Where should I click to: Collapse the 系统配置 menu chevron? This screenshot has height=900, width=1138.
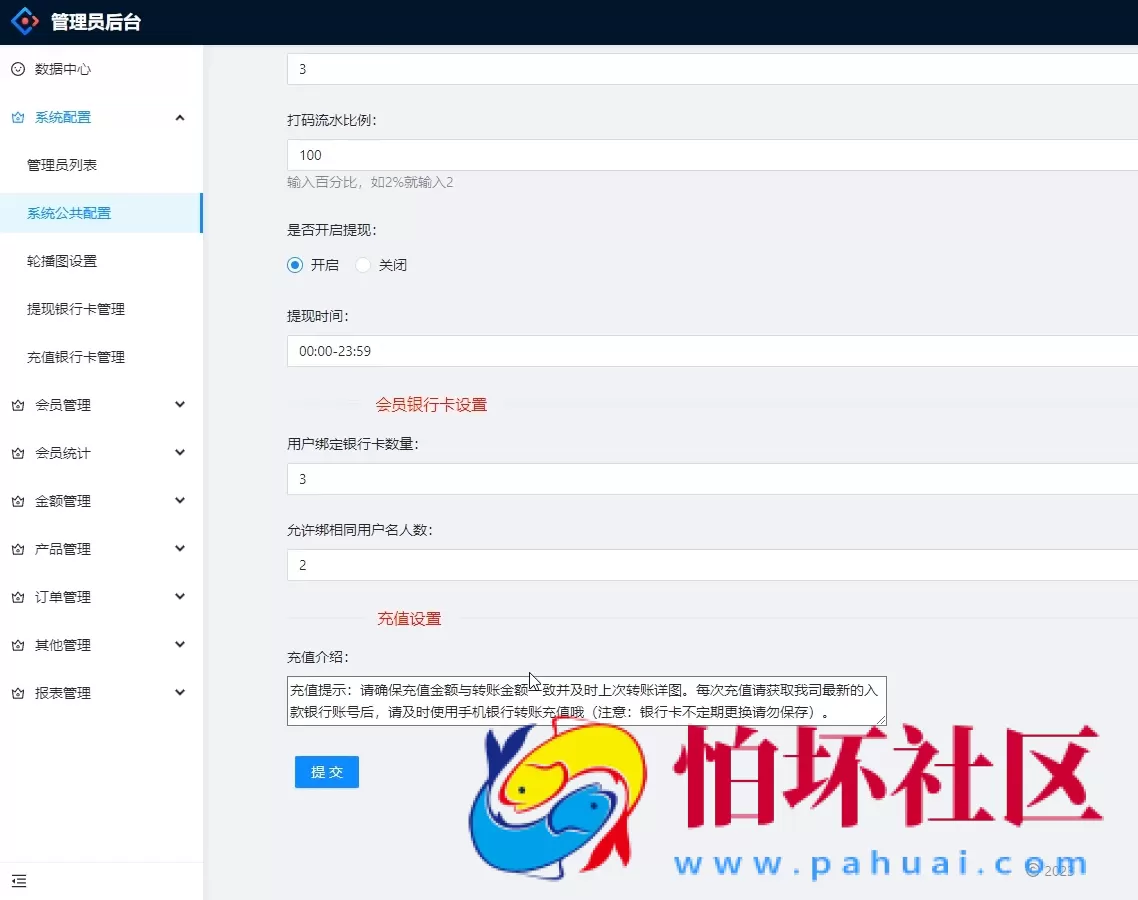pyautogui.click(x=180, y=117)
